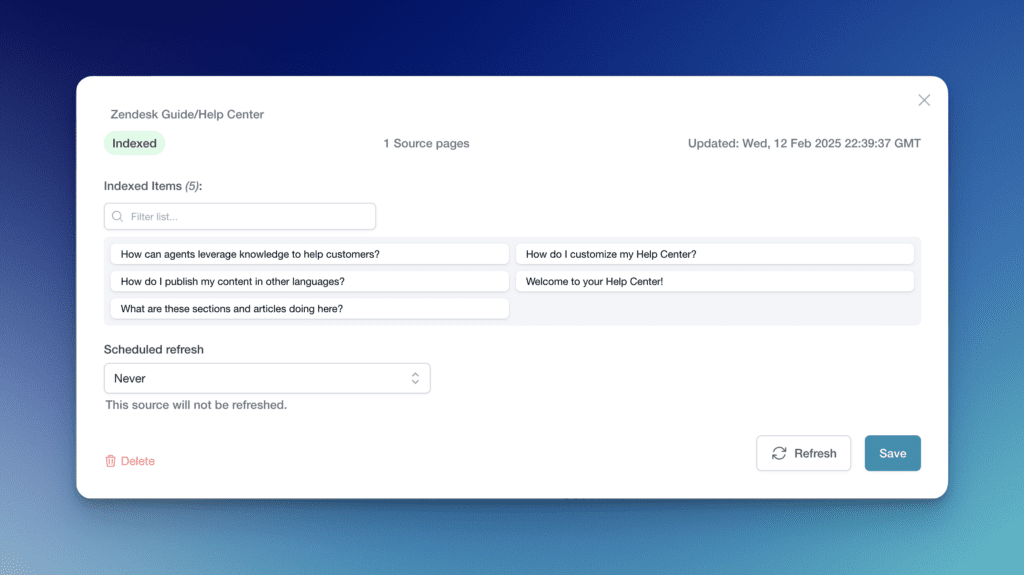Open the Scheduled refresh dropdown
Image resolution: width=1024 pixels, height=575 pixels.
(x=266, y=378)
